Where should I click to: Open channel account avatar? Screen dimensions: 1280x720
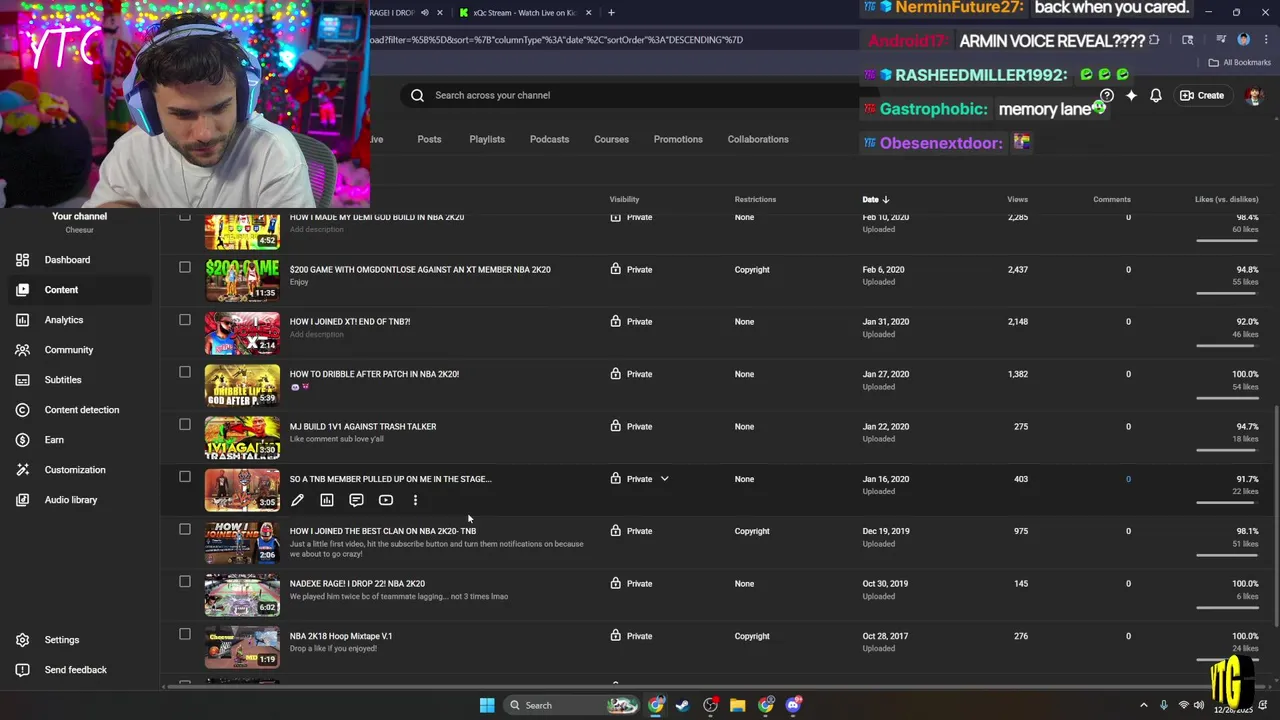(1254, 95)
